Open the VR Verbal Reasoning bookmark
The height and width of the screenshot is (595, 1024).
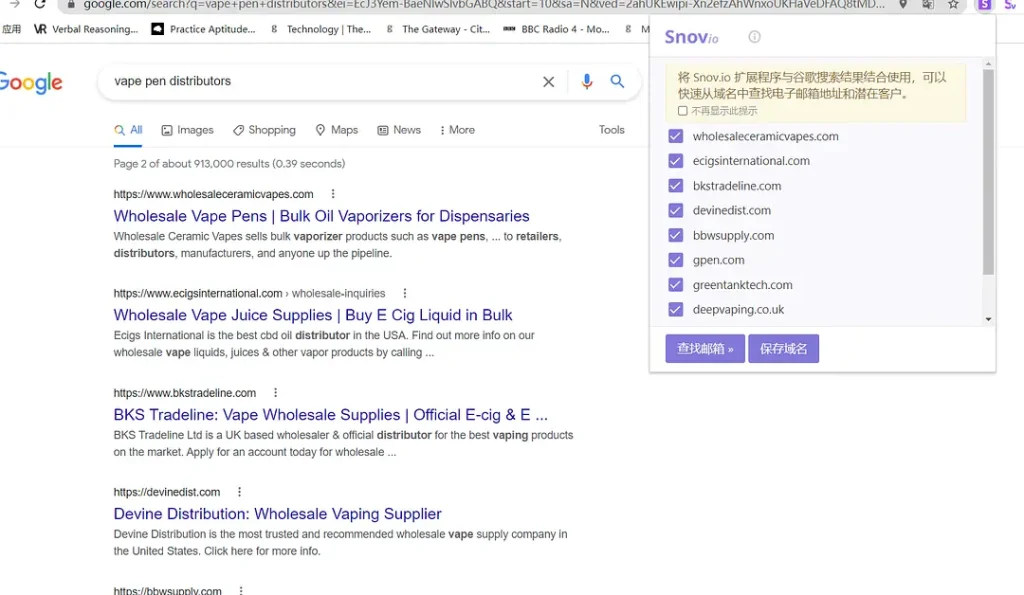click(x=86, y=30)
